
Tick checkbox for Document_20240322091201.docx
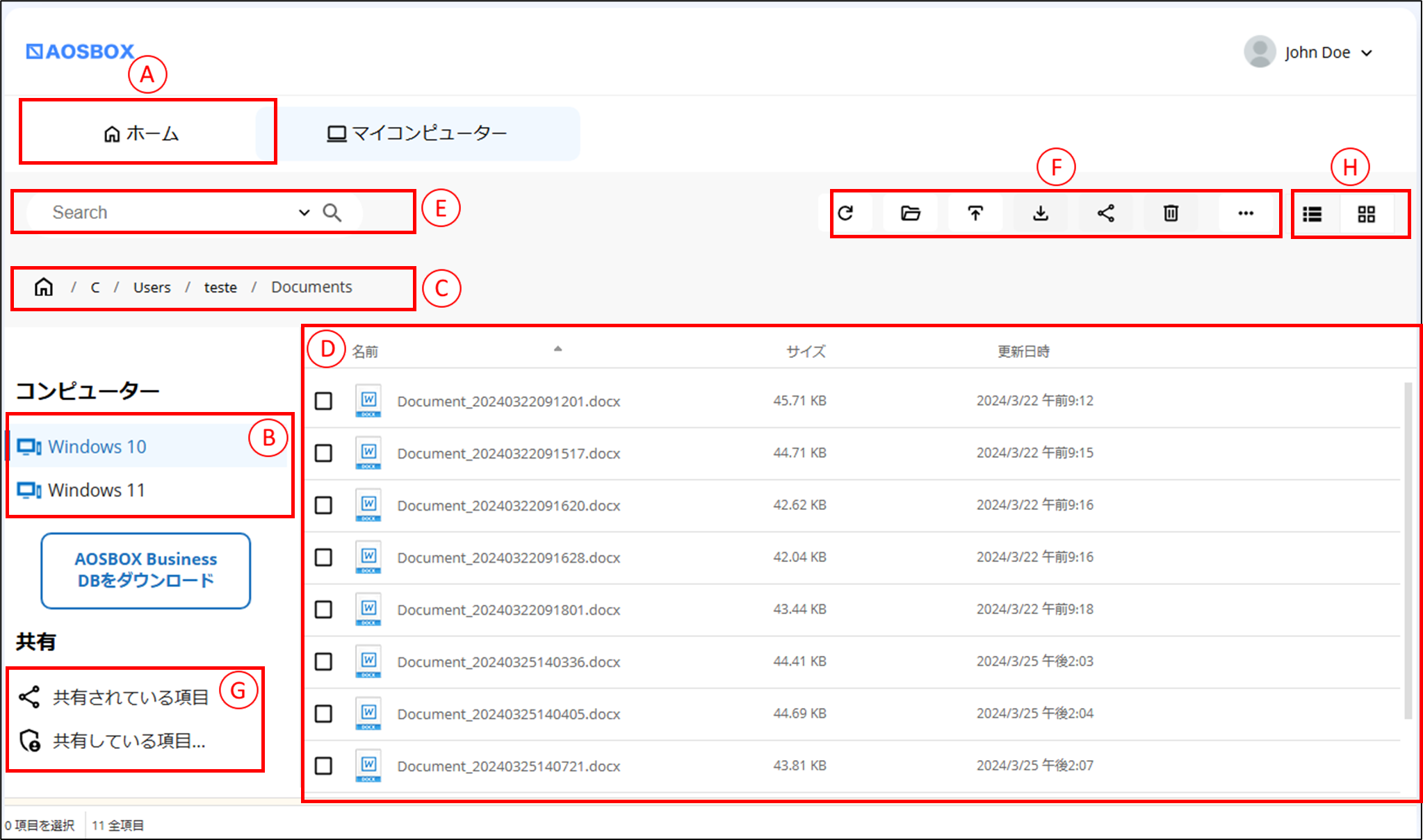323,401
